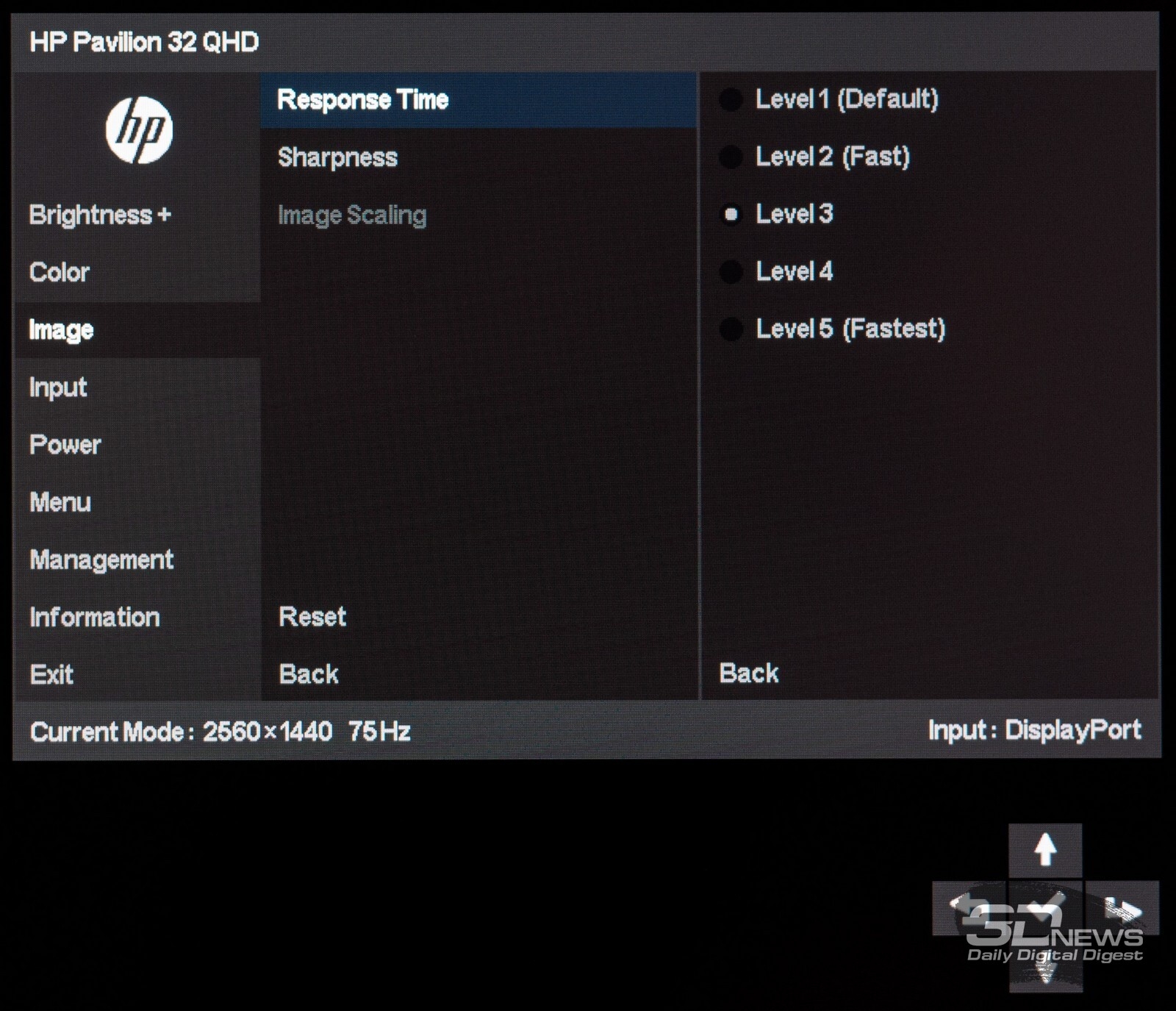Select Level 5 (Fastest) response time

[832, 329]
